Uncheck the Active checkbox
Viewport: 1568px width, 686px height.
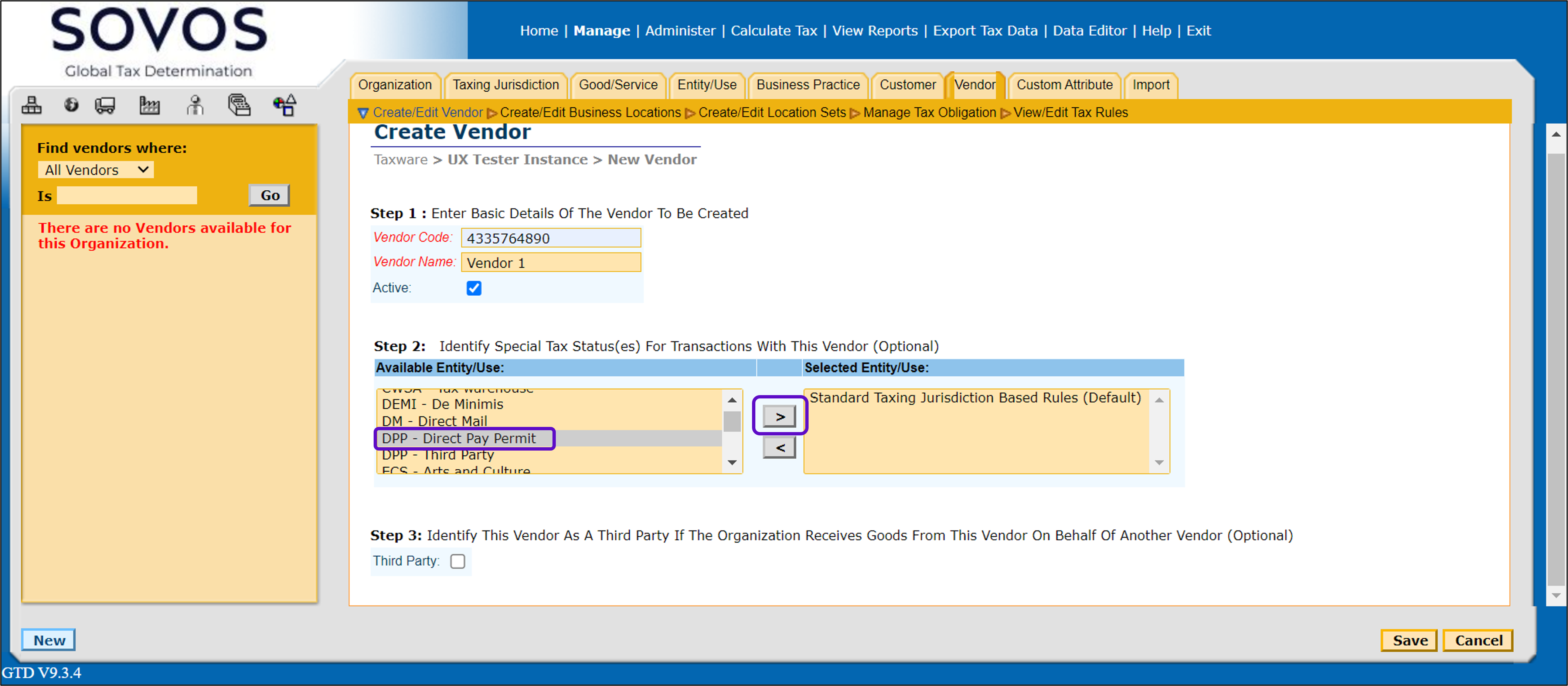click(x=473, y=288)
